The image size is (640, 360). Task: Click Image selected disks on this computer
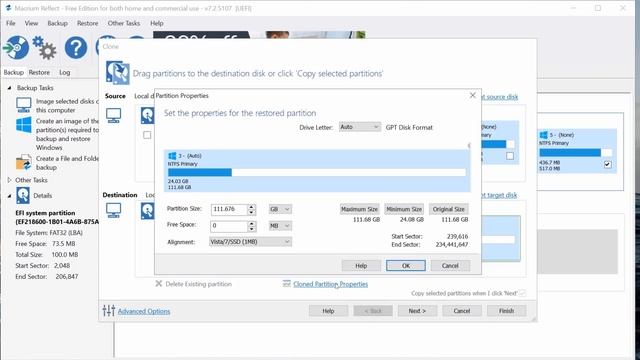67,106
